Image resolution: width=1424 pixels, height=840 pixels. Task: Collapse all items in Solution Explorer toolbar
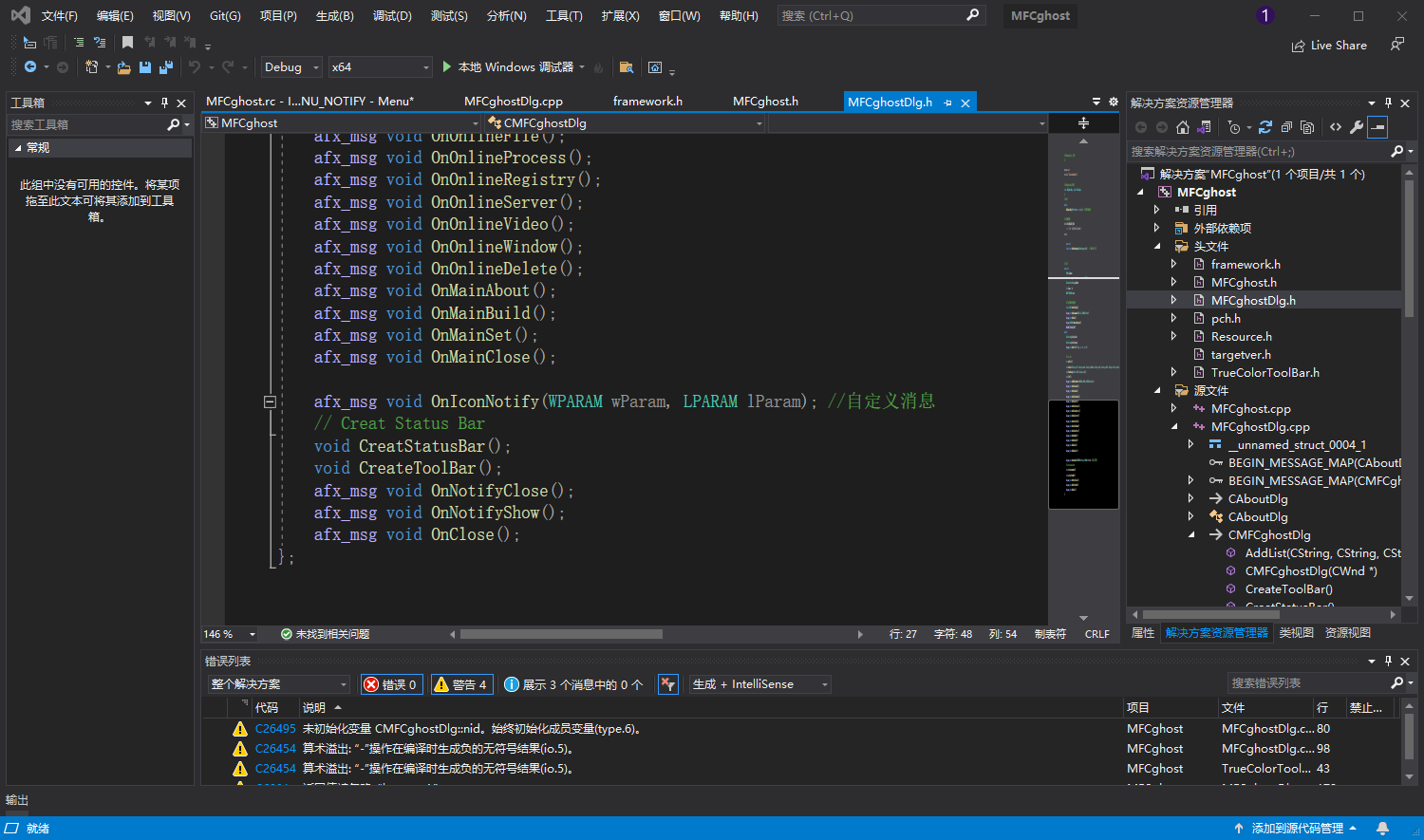(1286, 127)
